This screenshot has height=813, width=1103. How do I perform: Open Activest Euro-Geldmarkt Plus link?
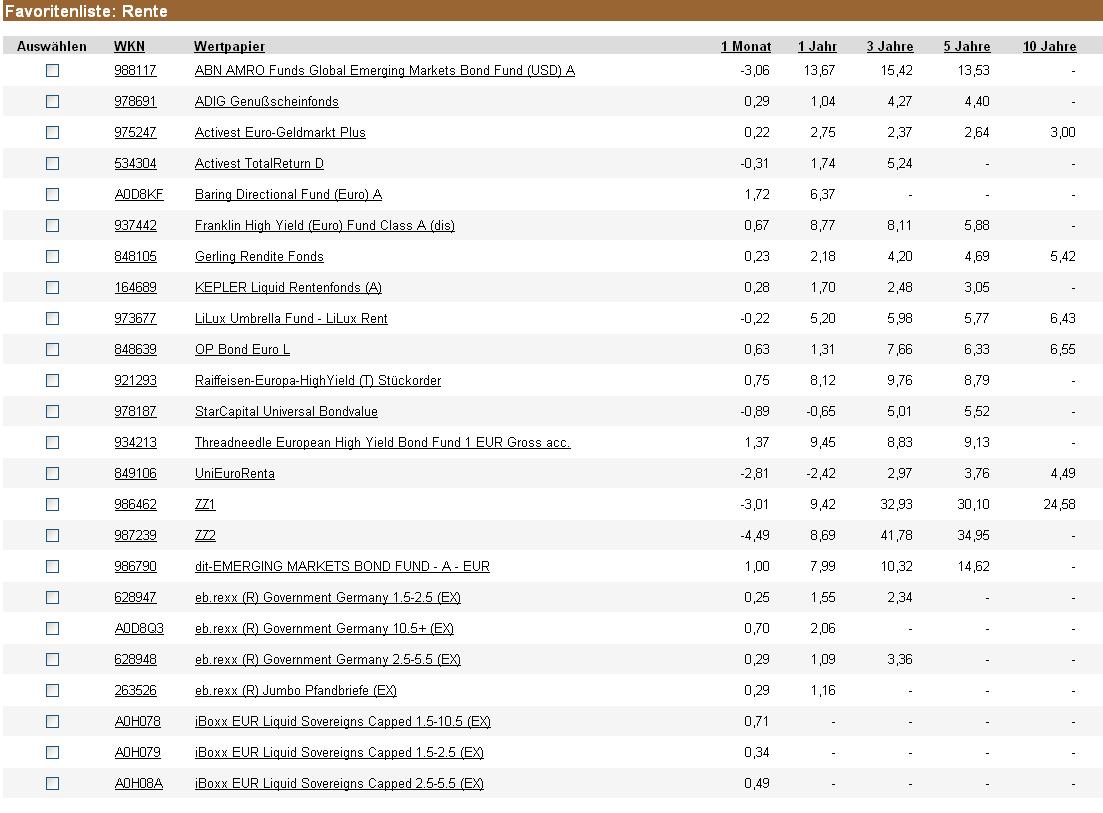point(280,132)
